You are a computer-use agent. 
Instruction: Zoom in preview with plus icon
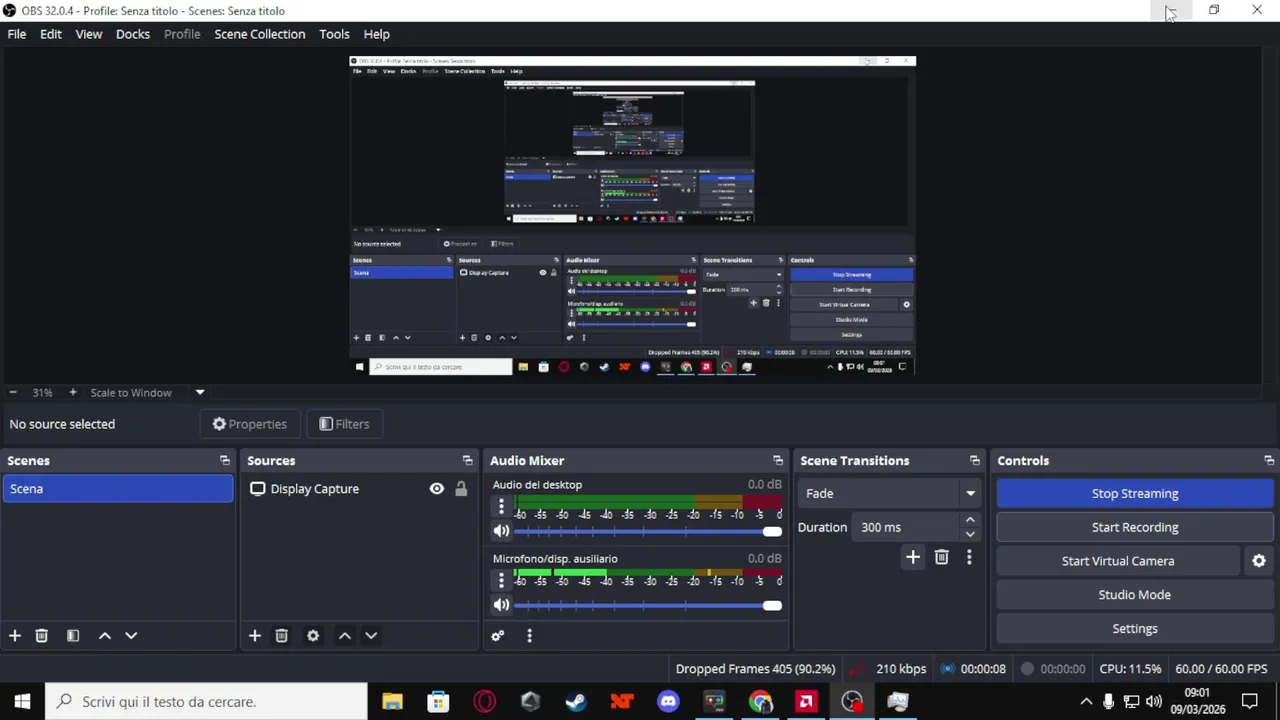pyautogui.click(x=72, y=392)
